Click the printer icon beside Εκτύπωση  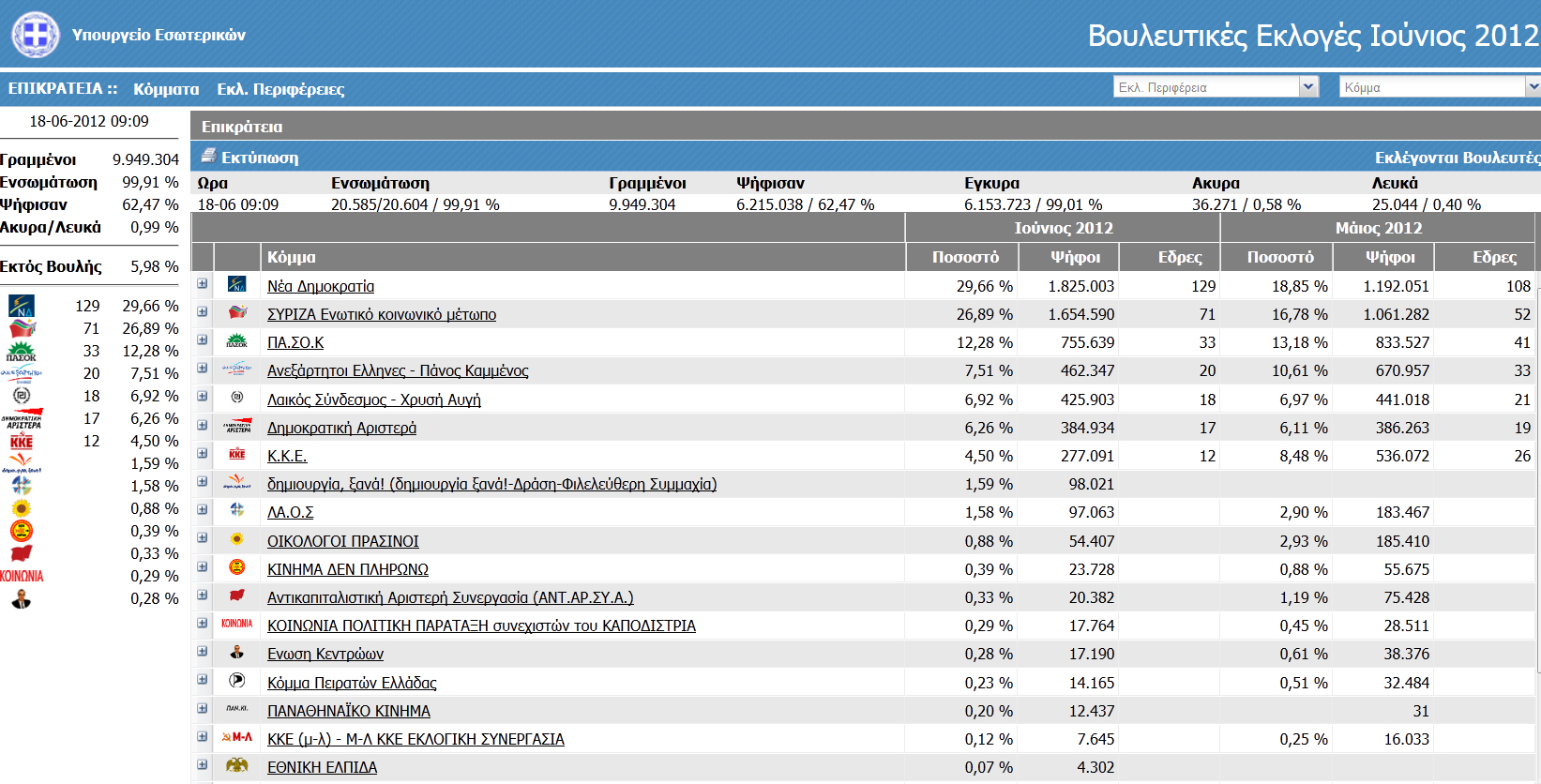pyautogui.click(x=208, y=157)
